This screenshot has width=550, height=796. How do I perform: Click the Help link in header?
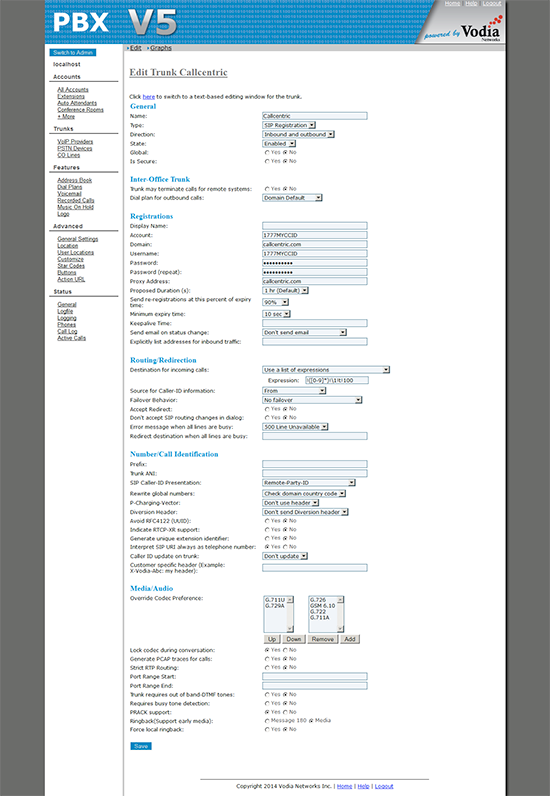(x=471, y=4)
